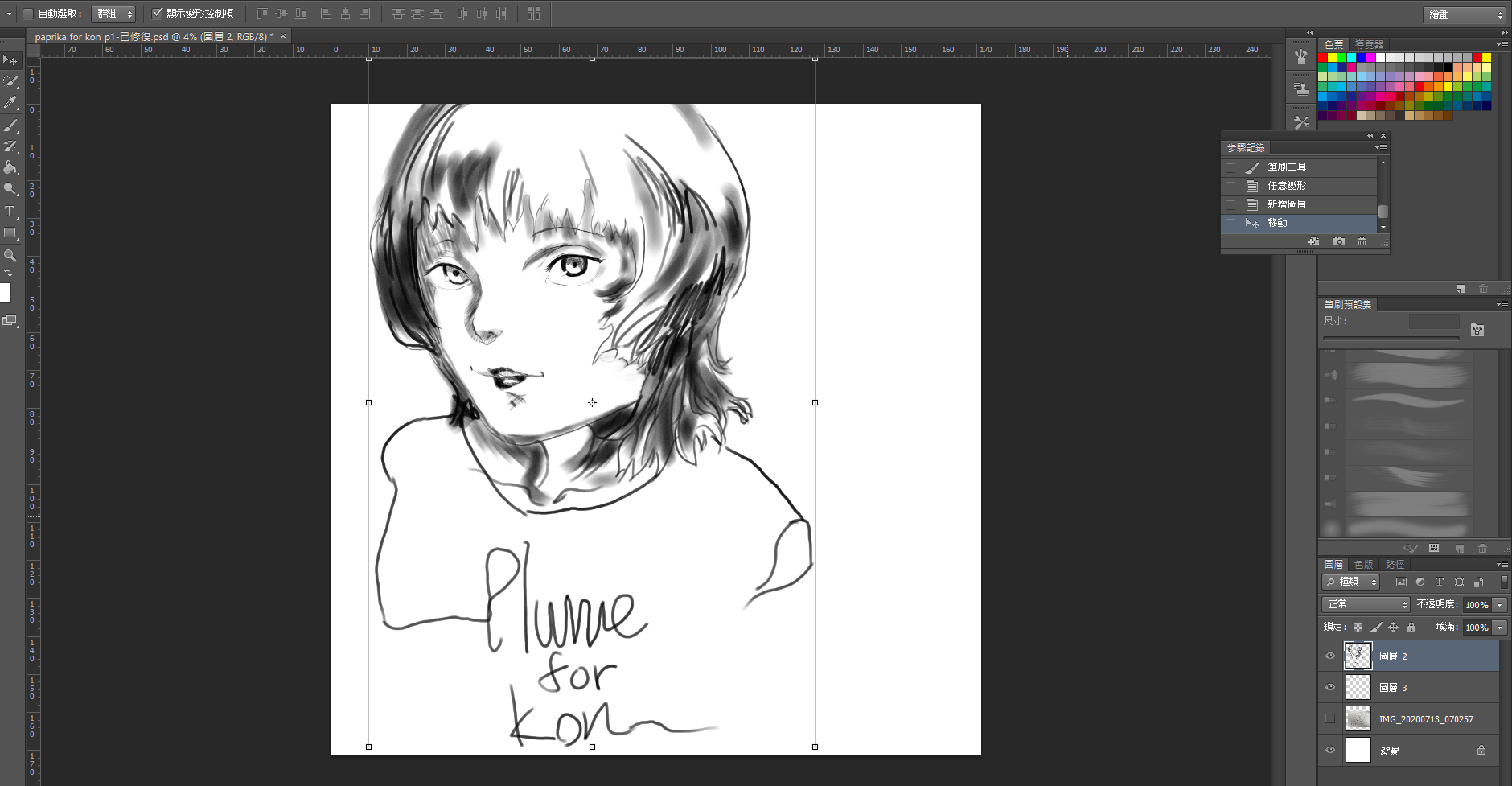Select the Quick Selection tool
1512x786 pixels.
tap(10, 81)
